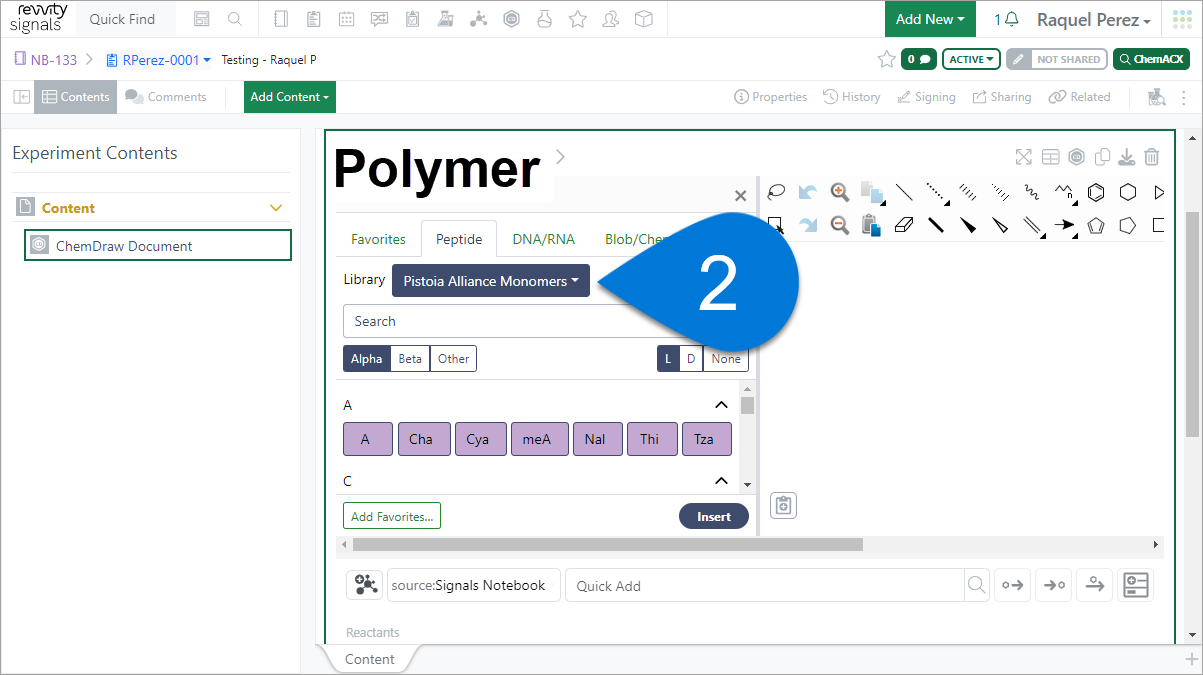Toggle the Beta amino acid filter
Screen dimensions: 1203x675
point(410,359)
